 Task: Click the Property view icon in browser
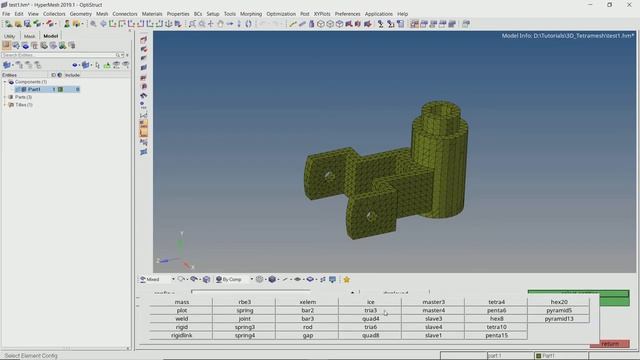[x=34, y=45]
